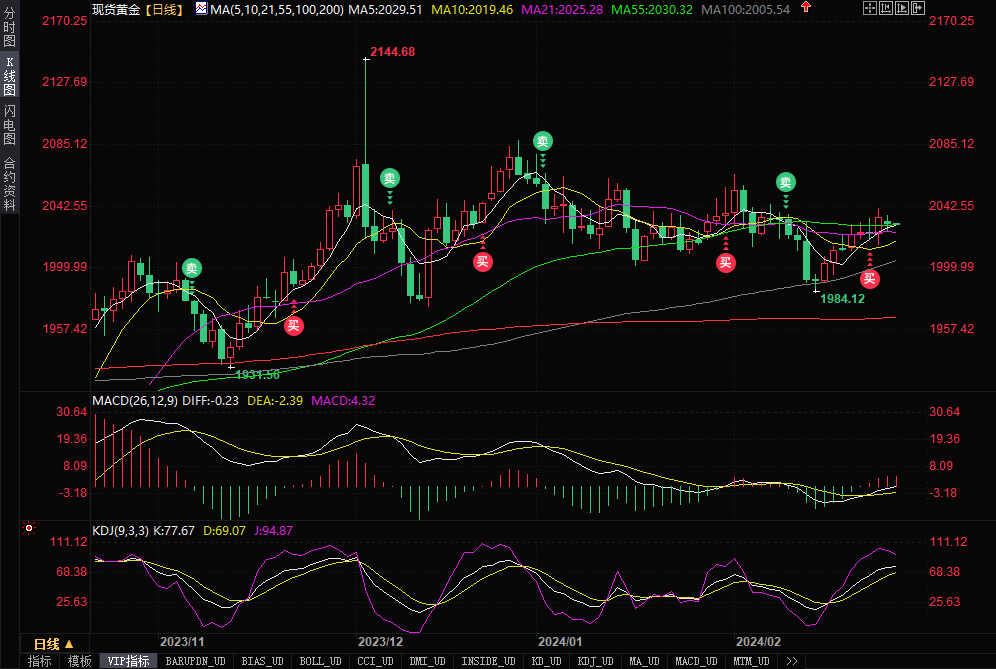Click the MACD(26,12,9) indicator label
The image size is (996, 669).
point(135,401)
